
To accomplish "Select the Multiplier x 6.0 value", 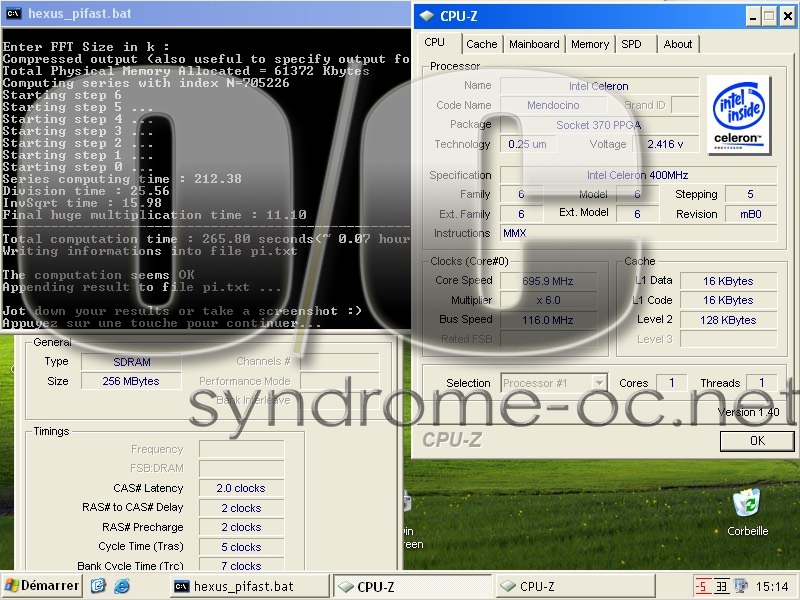I will pyautogui.click(x=548, y=300).
